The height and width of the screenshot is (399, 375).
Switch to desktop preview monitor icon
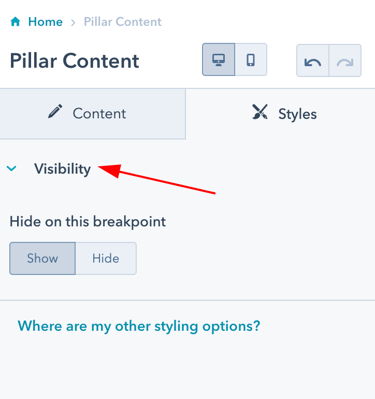pyautogui.click(x=218, y=60)
